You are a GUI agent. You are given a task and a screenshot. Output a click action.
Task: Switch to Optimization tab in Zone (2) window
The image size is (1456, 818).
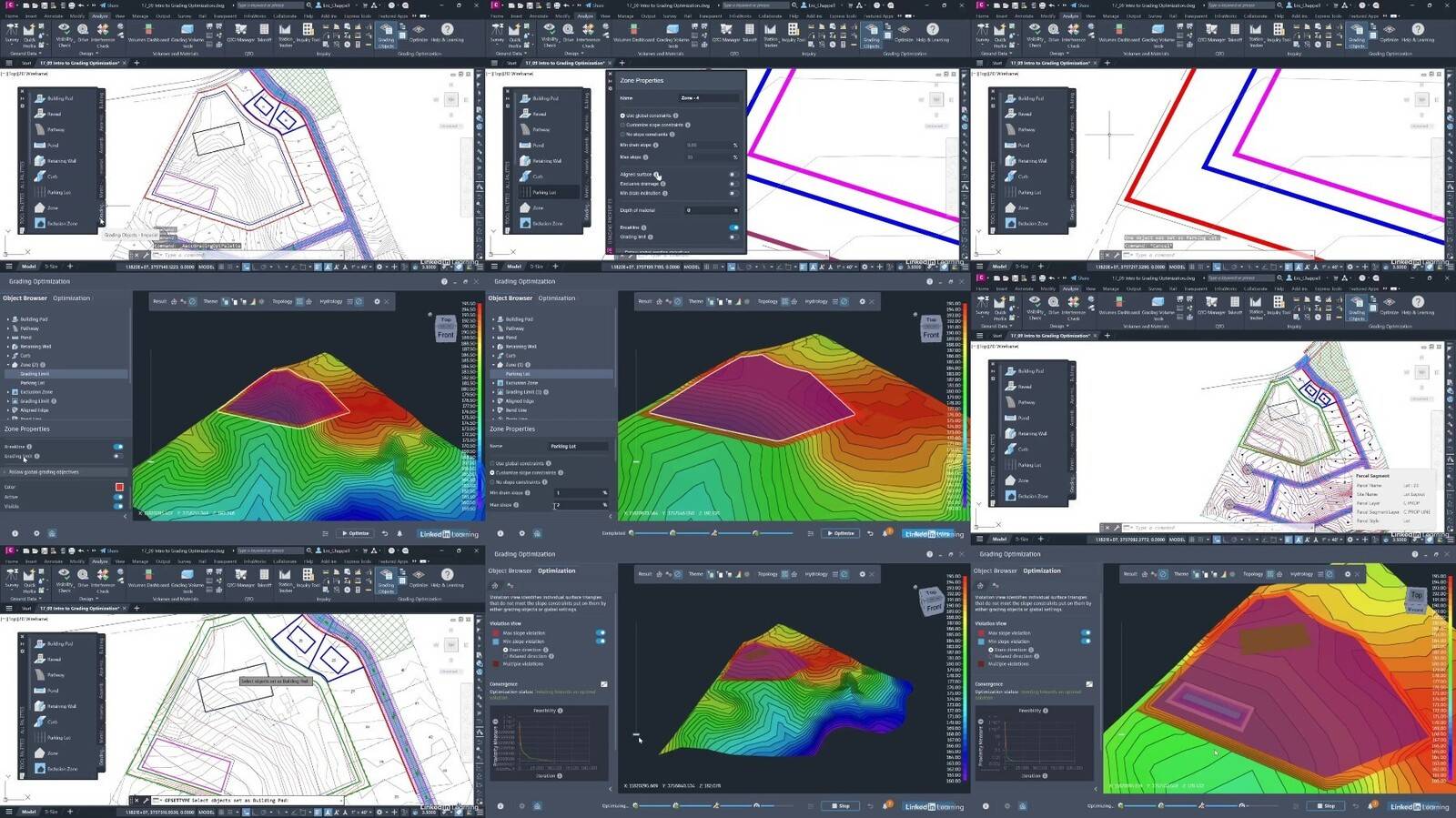[71, 298]
